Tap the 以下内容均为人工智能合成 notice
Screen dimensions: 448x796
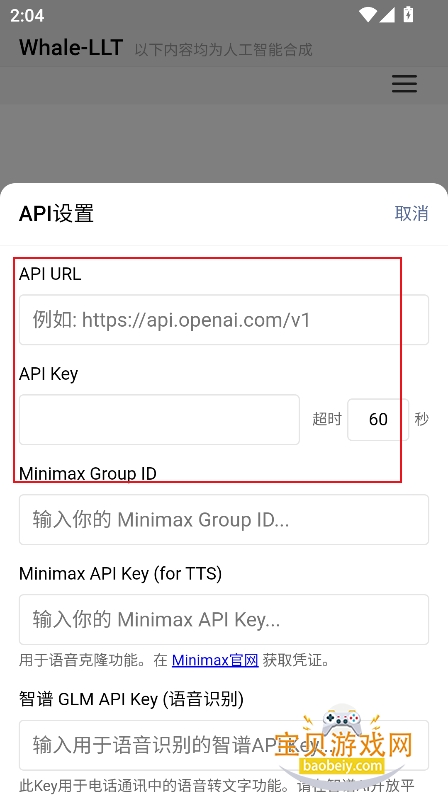223,50
